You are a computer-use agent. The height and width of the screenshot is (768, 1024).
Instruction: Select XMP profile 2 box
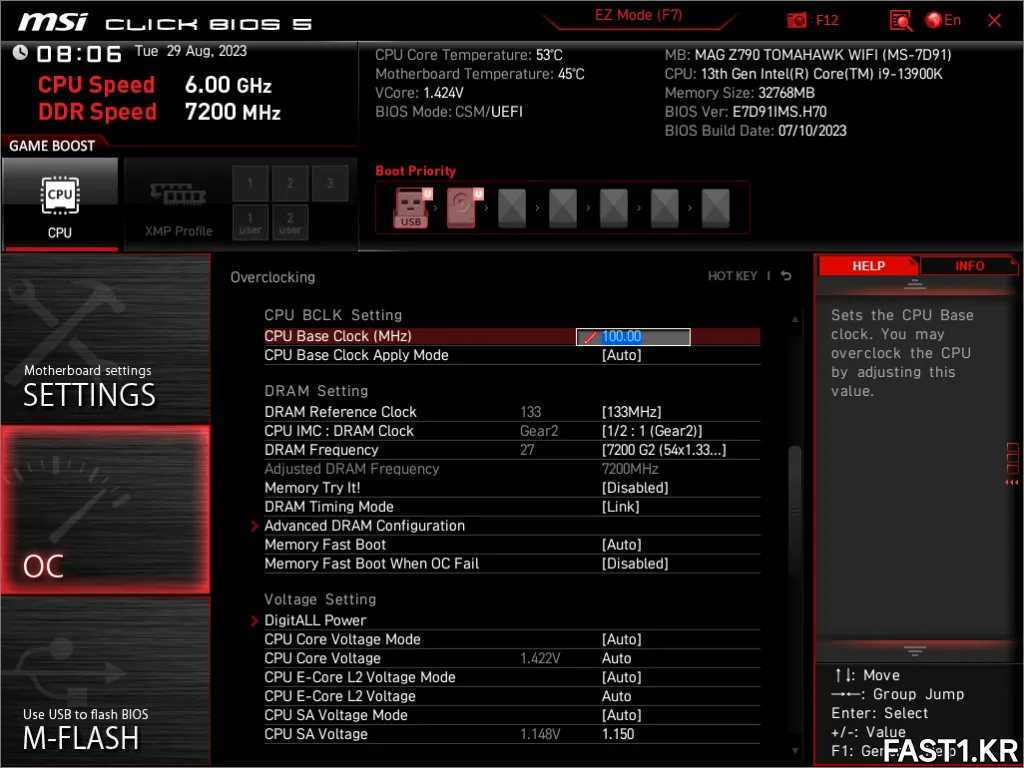(x=290, y=184)
